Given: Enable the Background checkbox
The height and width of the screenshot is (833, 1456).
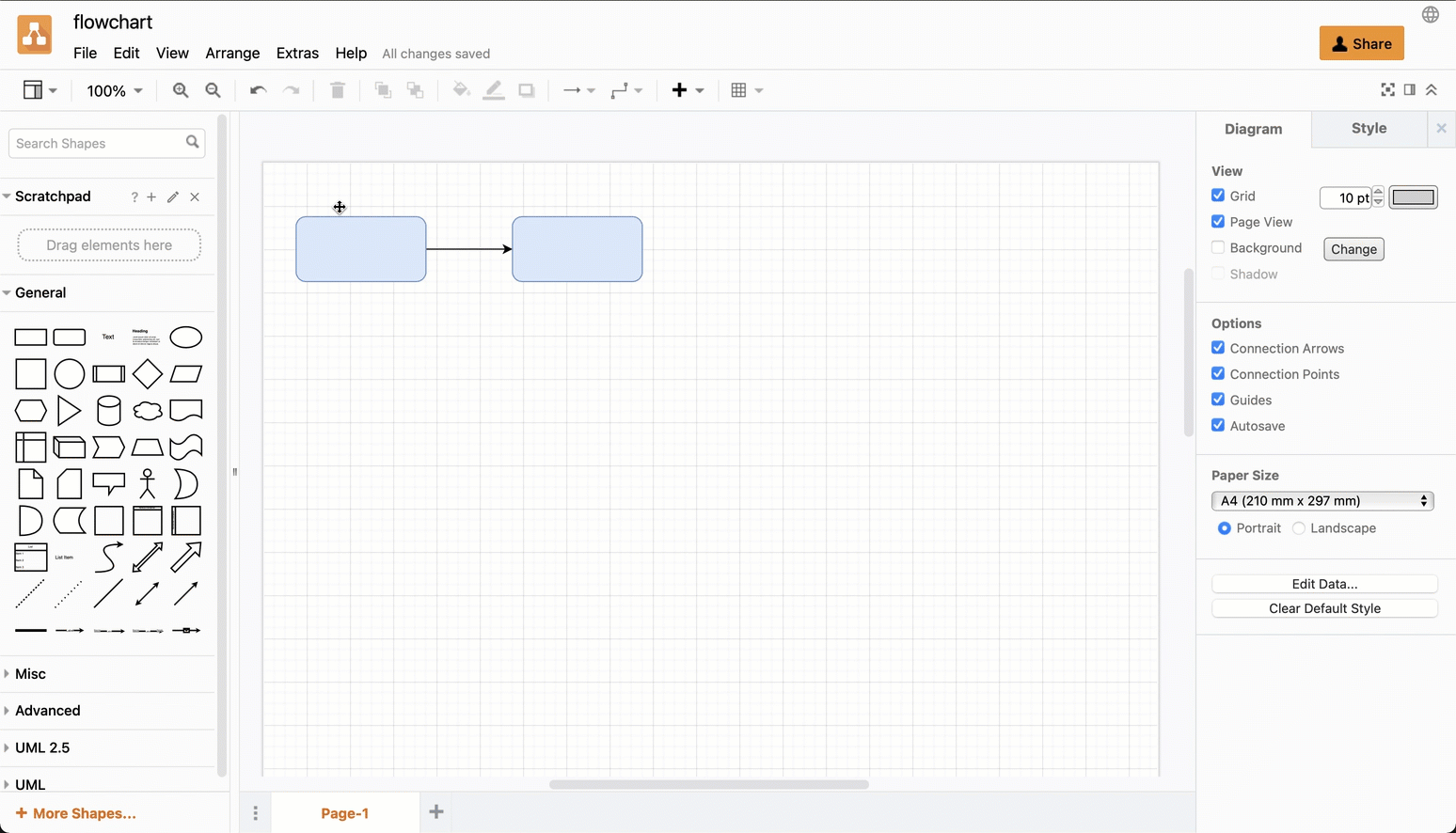Looking at the screenshot, I should 1218,246.
